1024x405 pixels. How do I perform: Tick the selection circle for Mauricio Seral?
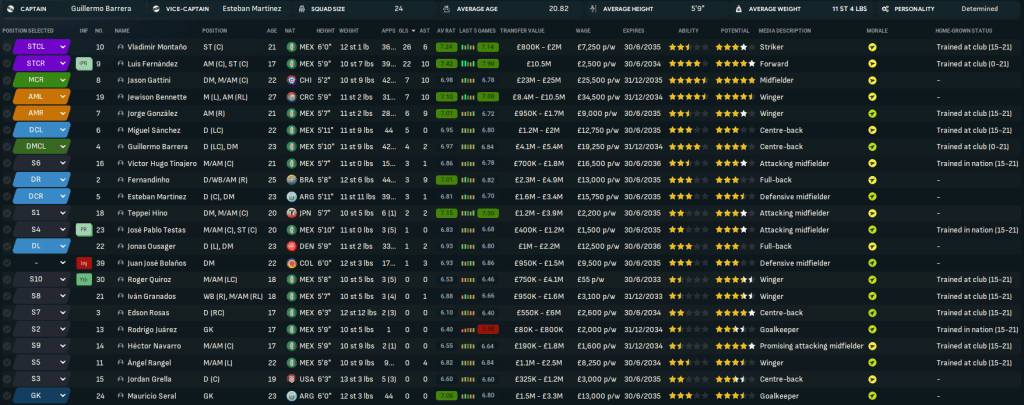[x=8, y=395]
